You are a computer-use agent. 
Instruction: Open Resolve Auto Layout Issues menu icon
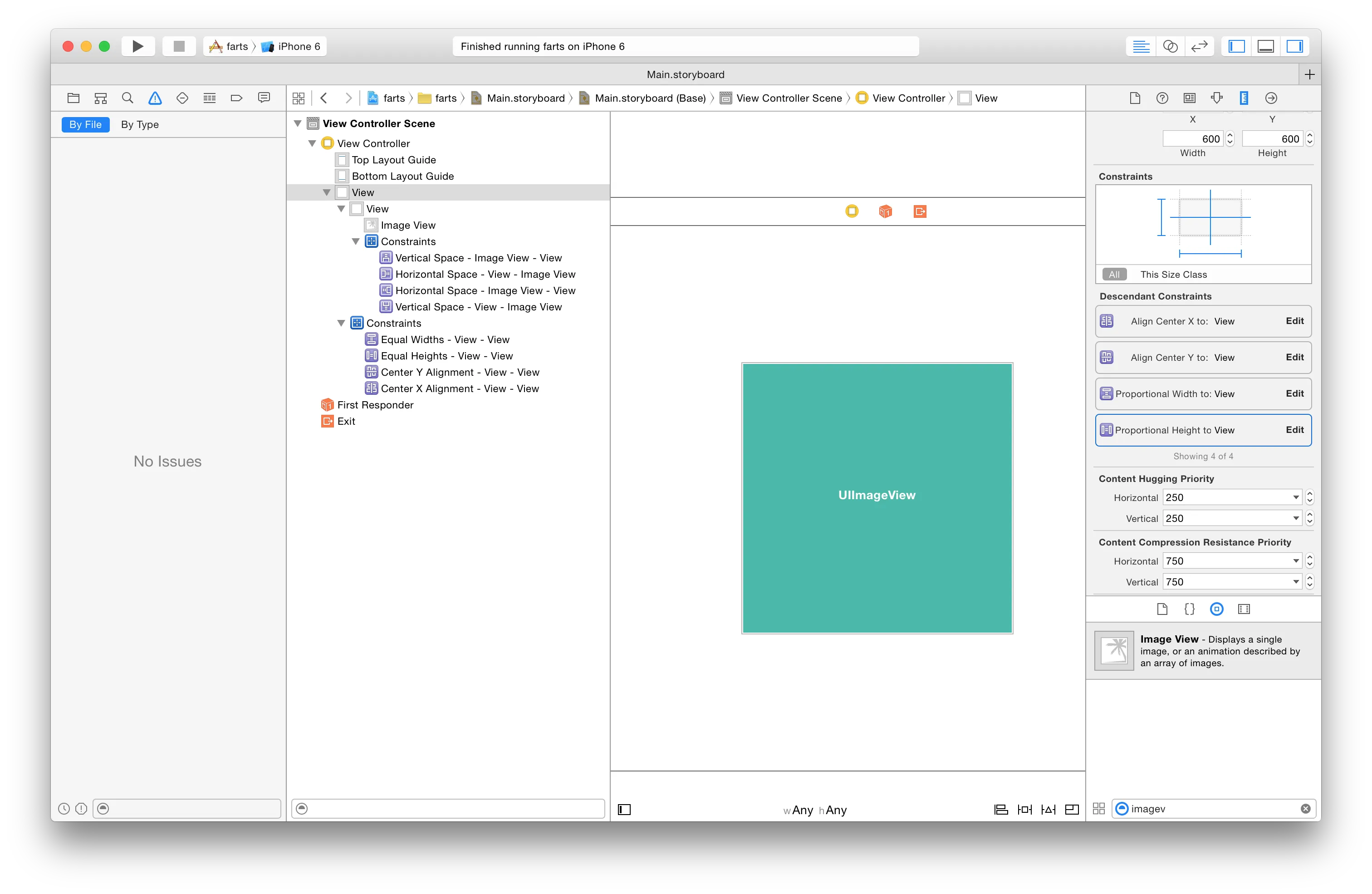1049,810
